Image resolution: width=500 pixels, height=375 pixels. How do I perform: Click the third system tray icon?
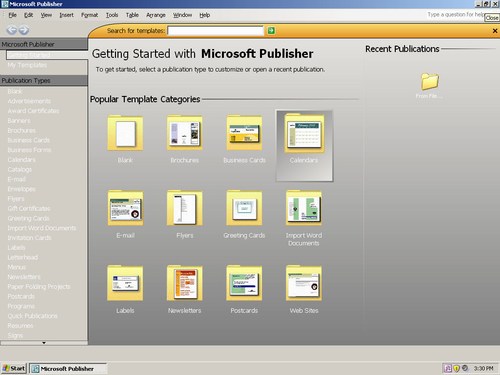point(465,368)
